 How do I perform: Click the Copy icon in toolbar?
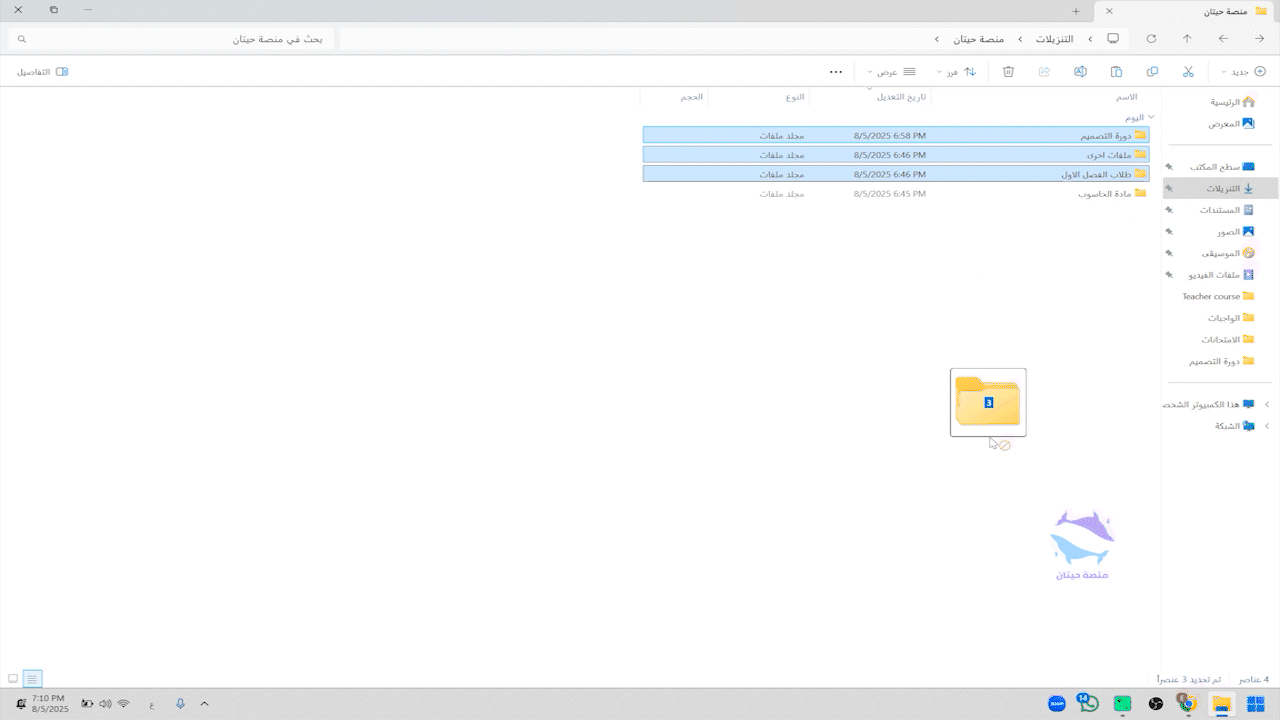[1152, 72]
